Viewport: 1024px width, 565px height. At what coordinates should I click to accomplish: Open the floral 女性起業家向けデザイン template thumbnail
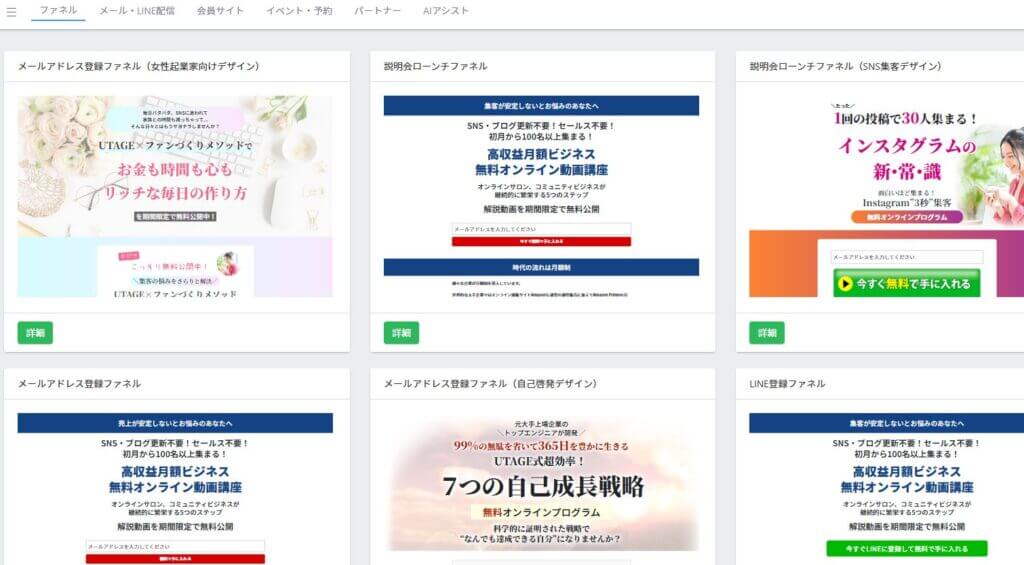click(x=175, y=197)
